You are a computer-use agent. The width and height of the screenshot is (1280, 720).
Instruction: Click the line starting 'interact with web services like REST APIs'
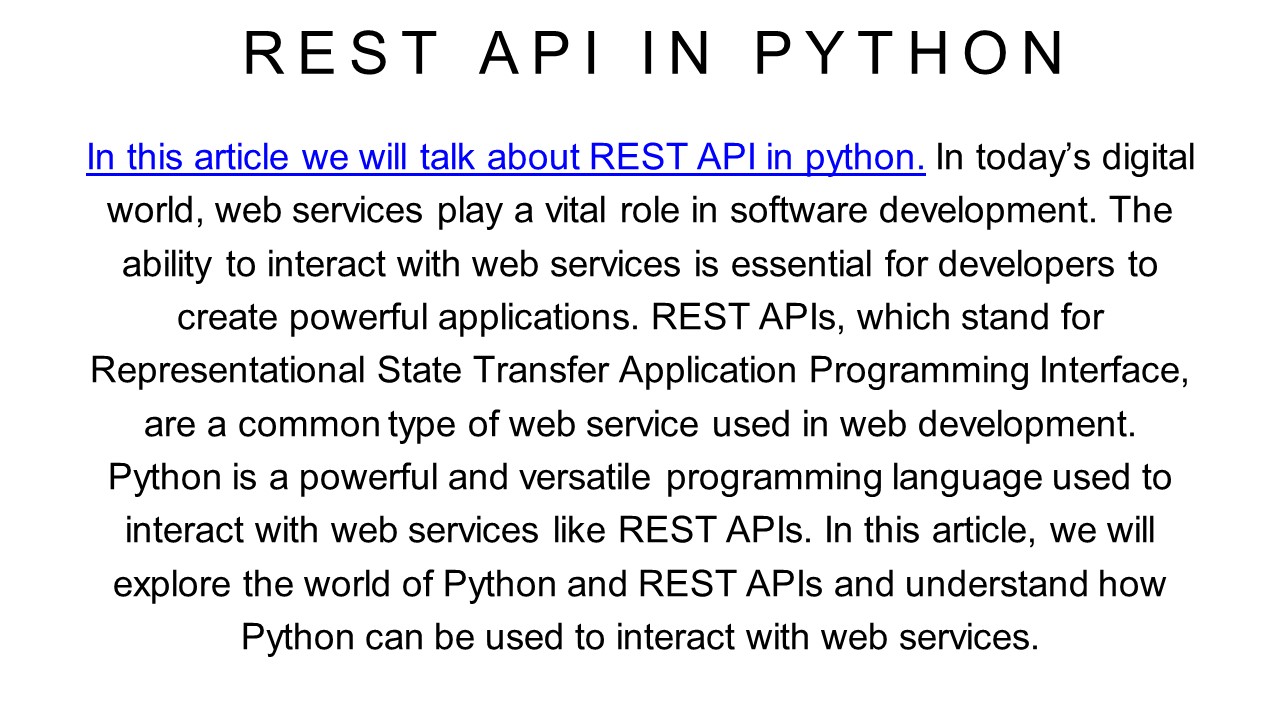pyautogui.click(x=640, y=531)
